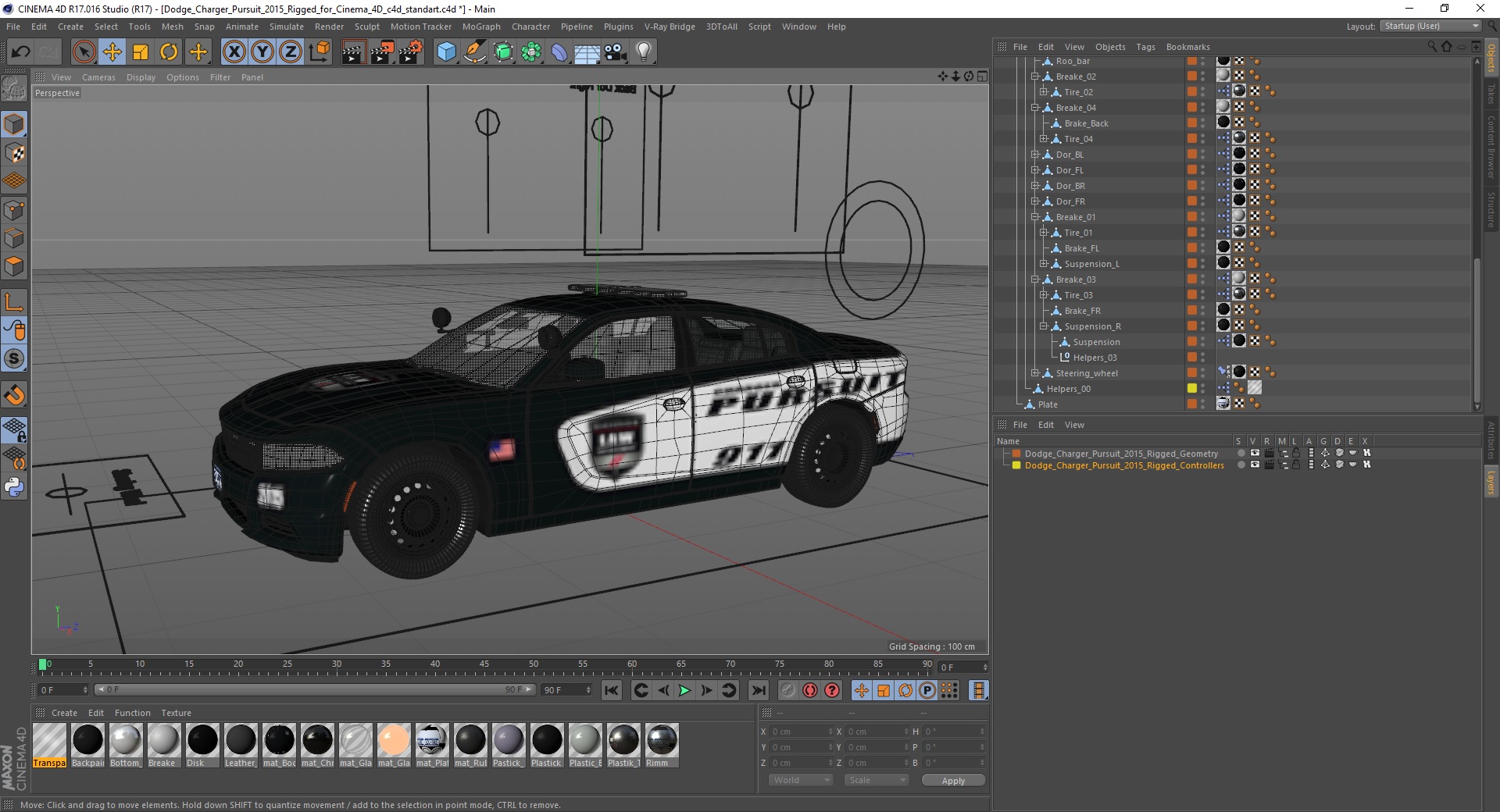Select the Plate object
Screen dimensions: 1500x812
pos(1048,404)
